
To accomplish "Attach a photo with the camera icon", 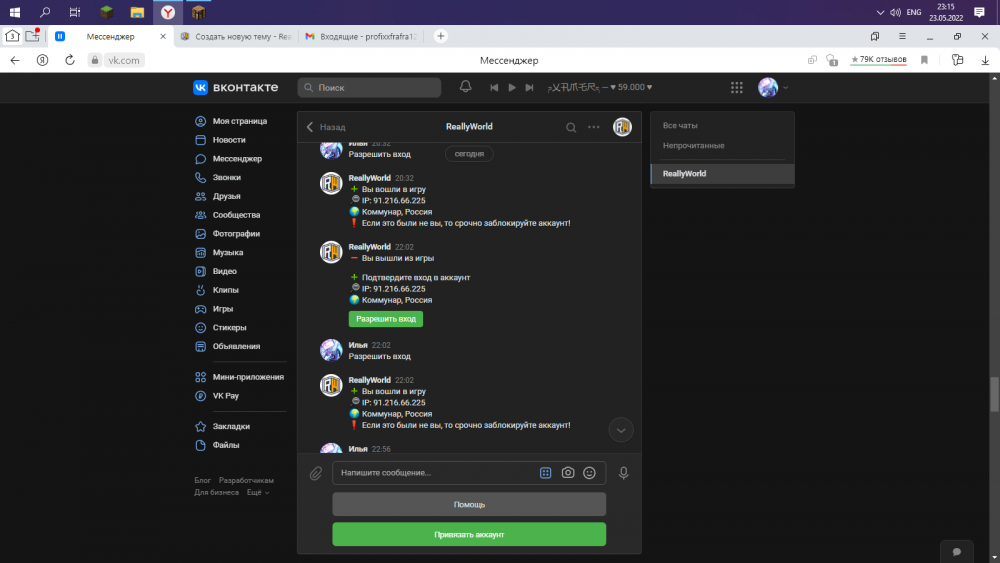I will tap(568, 472).
